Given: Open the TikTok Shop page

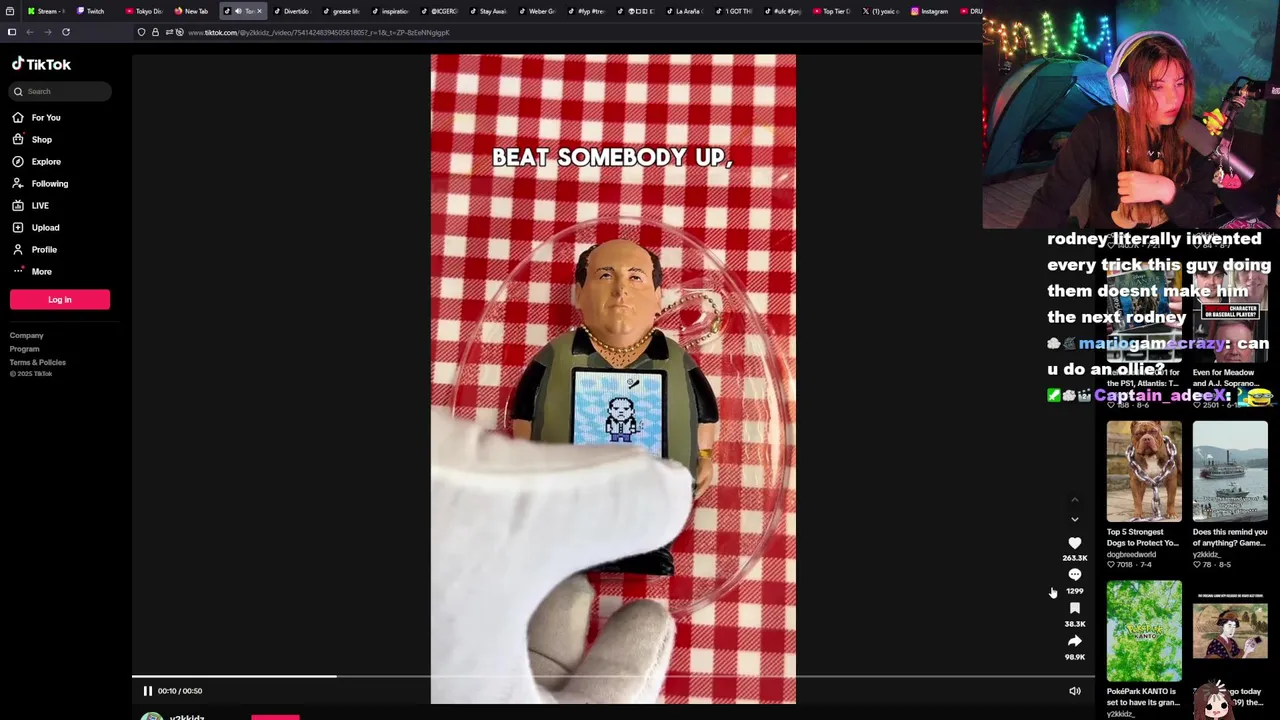Looking at the screenshot, I should coord(33,139).
